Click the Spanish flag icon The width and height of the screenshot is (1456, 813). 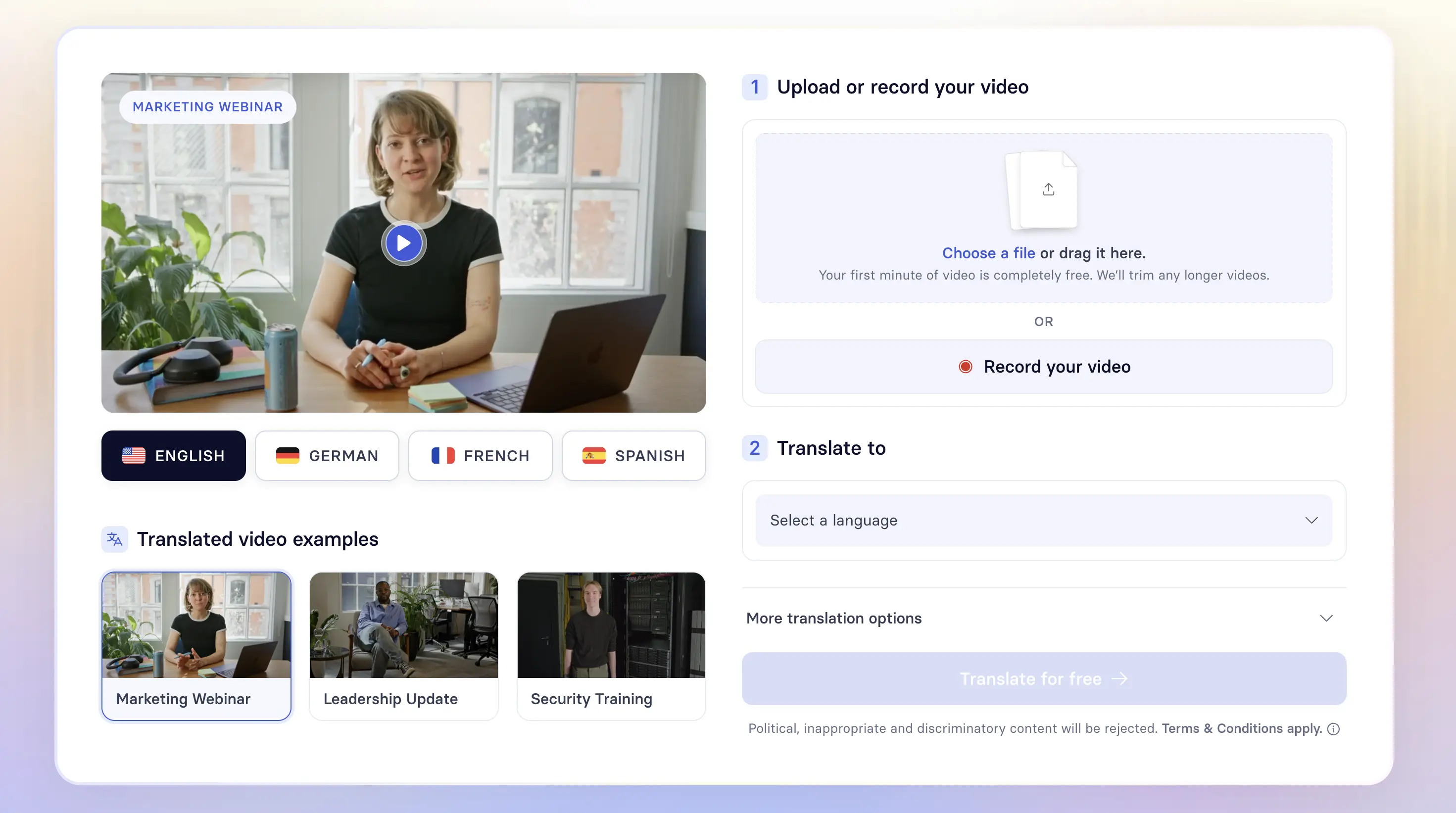pyautogui.click(x=593, y=455)
